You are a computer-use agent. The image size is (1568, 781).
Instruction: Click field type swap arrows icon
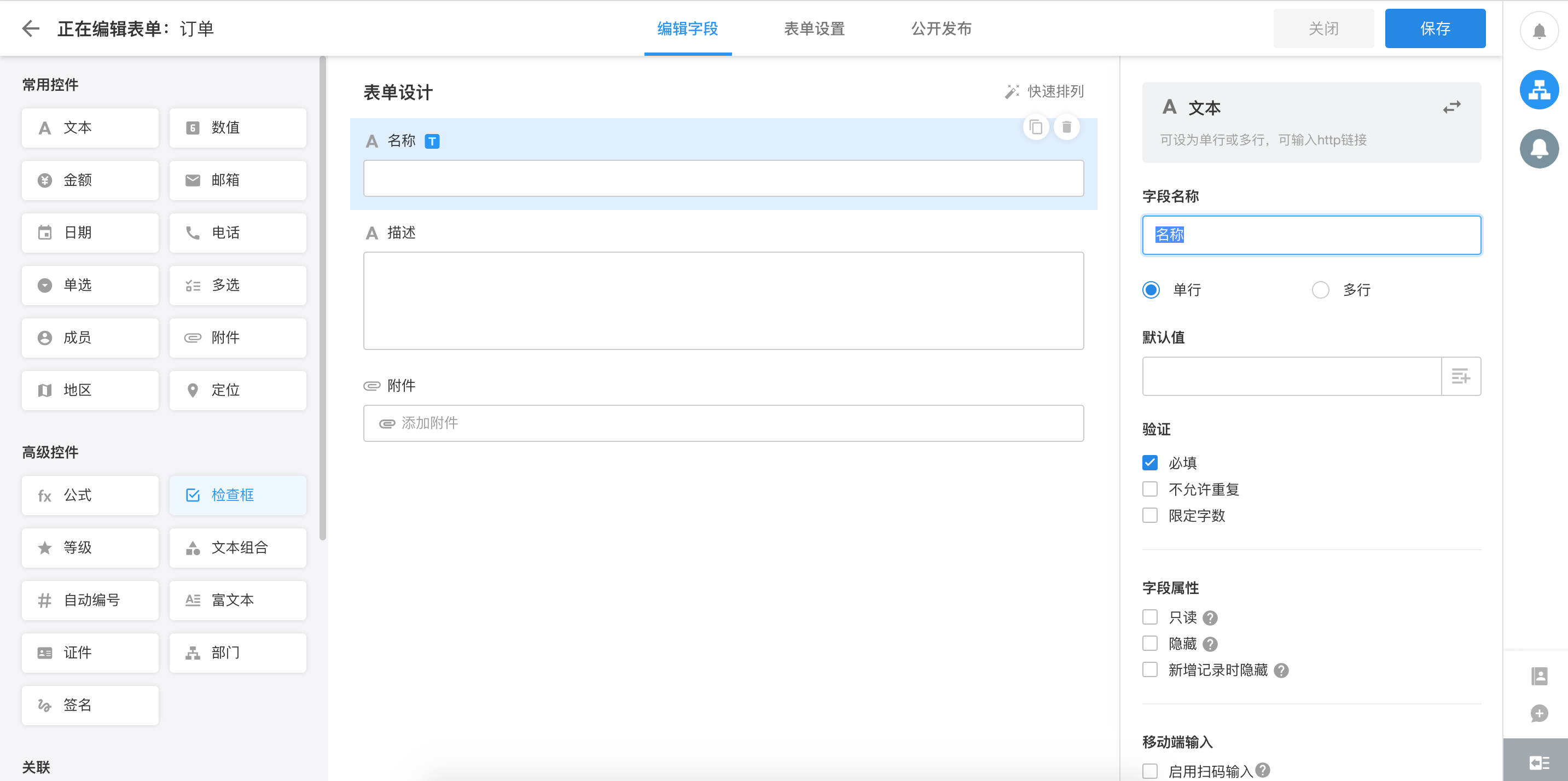point(1453,107)
